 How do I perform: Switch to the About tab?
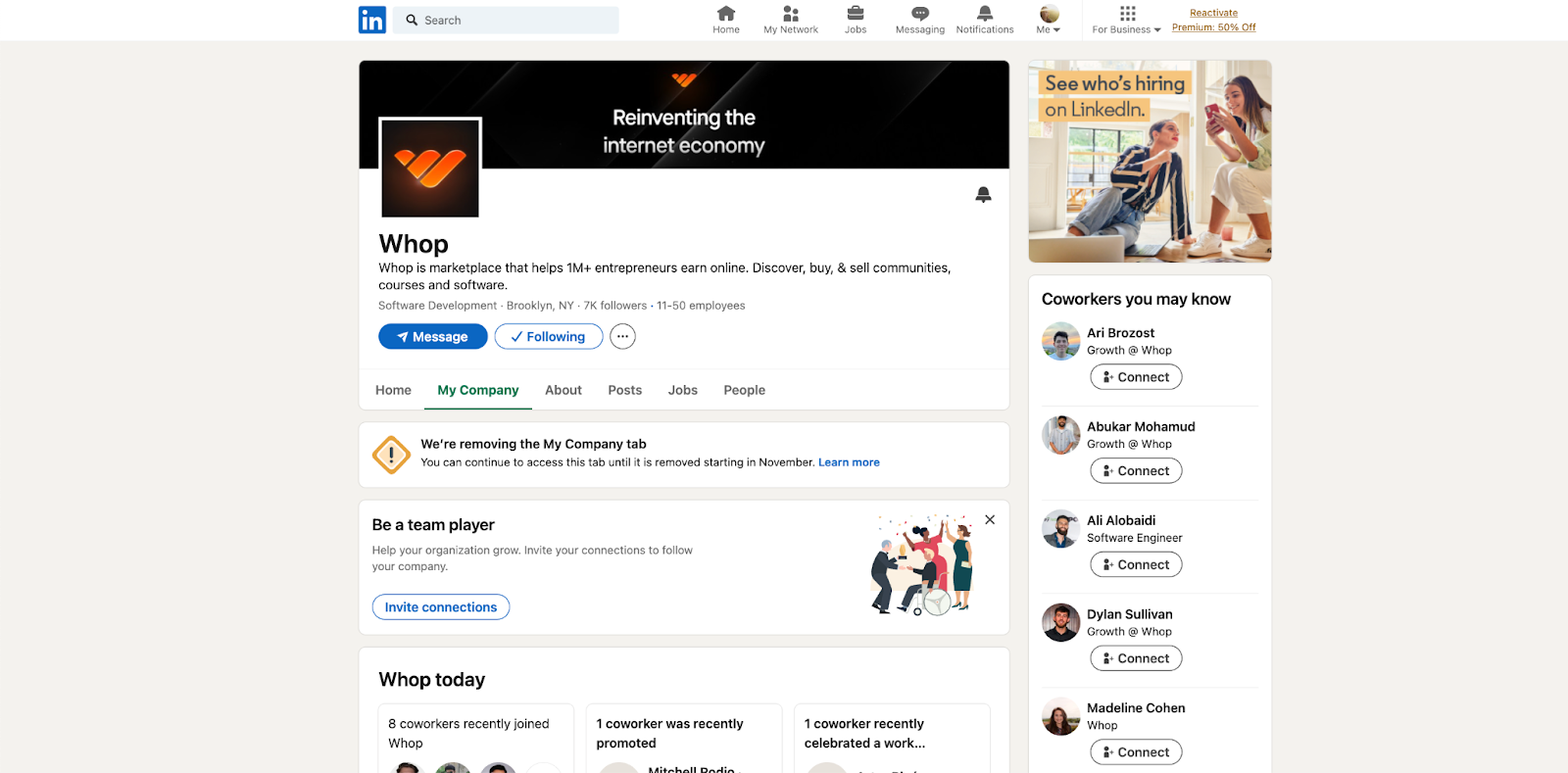pyautogui.click(x=563, y=390)
